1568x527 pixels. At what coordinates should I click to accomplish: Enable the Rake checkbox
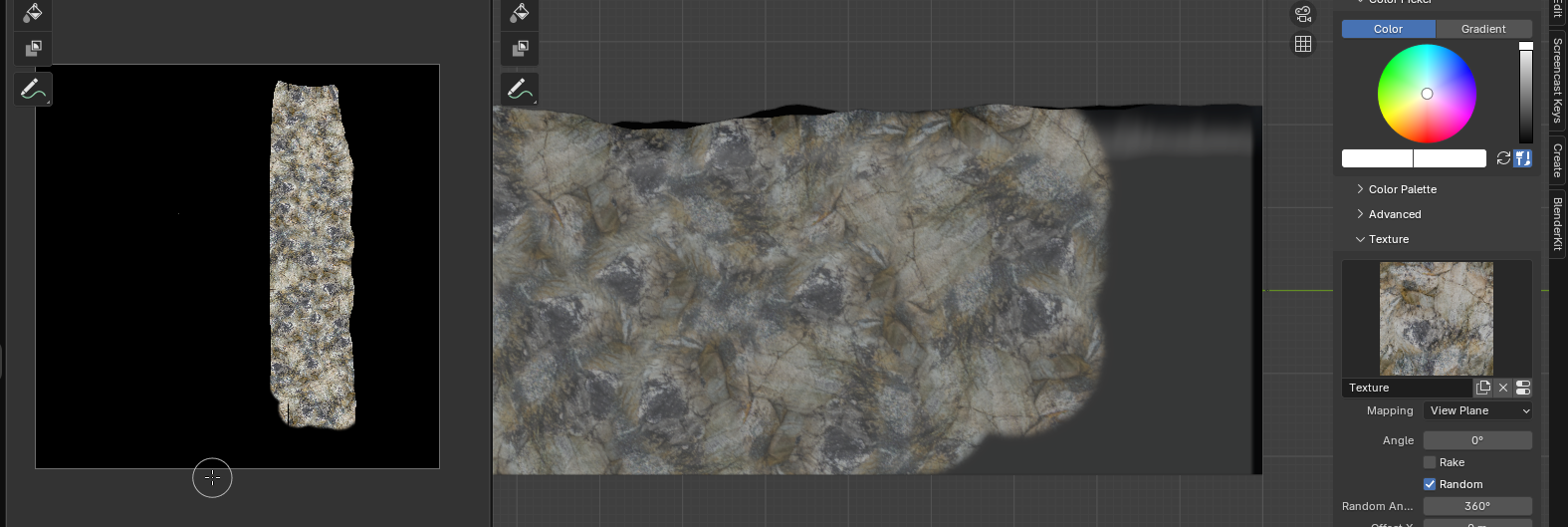point(1430,462)
